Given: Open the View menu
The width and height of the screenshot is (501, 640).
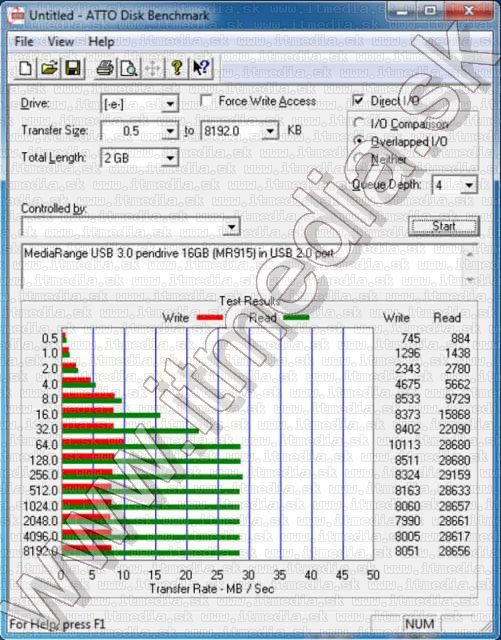Looking at the screenshot, I should click(x=61, y=42).
